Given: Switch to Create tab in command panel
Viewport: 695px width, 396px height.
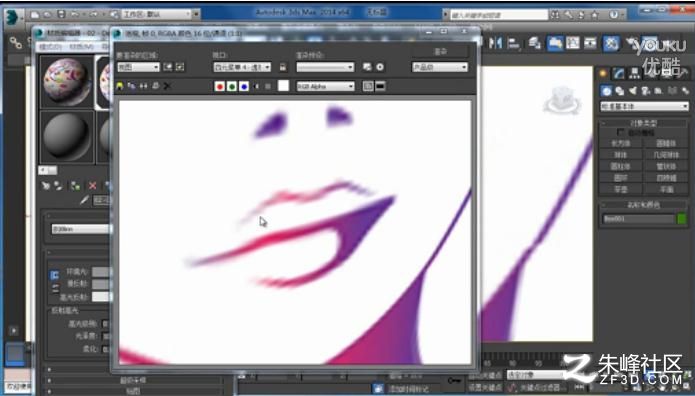Looking at the screenshot, I should click(603, 74).
